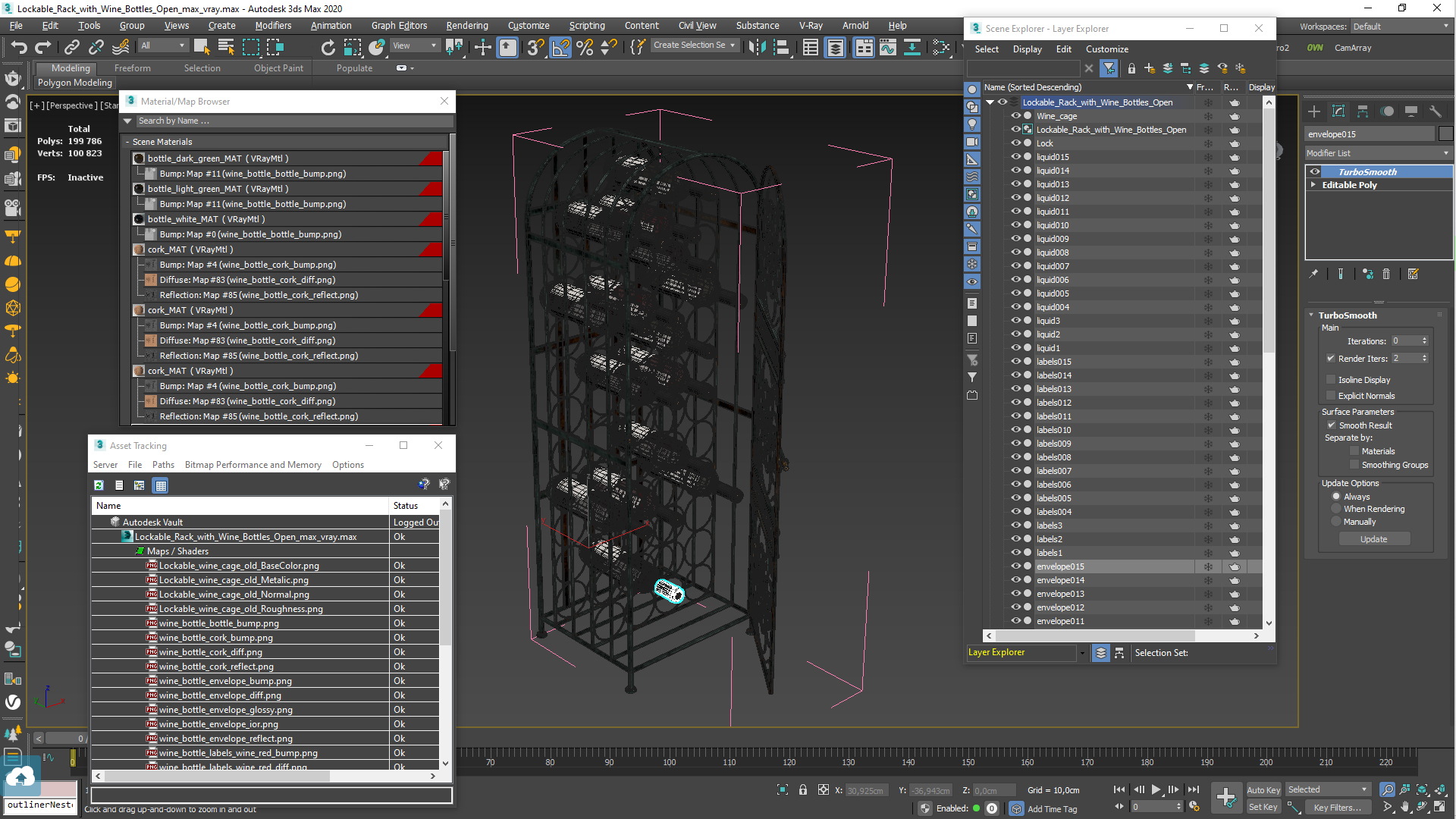The image size is (1456, 819).
Task: Switch to the Freeform ribbon tab
Action: (x=132, y=68)
